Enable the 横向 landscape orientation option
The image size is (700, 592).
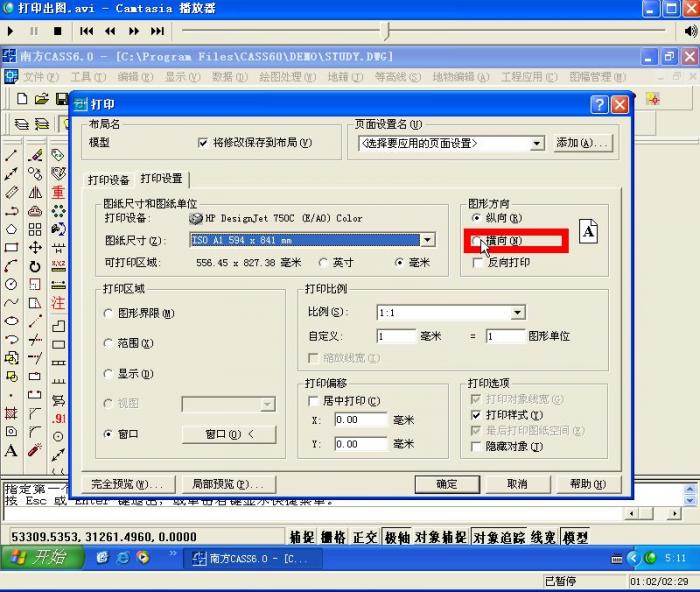pyautogui.click(x=477, y=241)
